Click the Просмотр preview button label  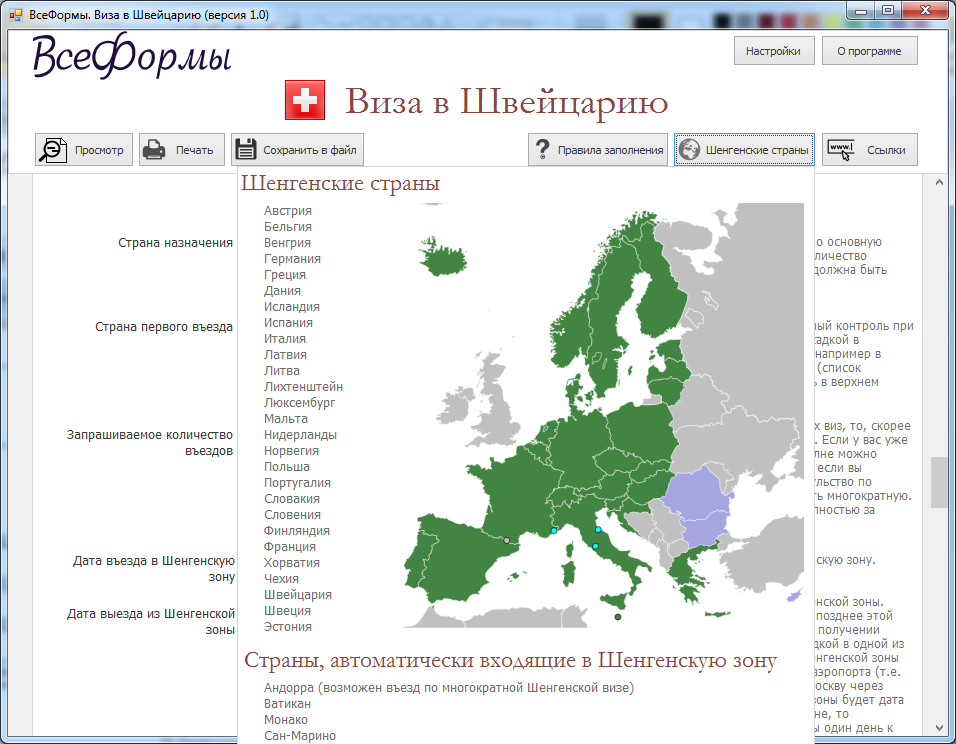click(99, 150)
